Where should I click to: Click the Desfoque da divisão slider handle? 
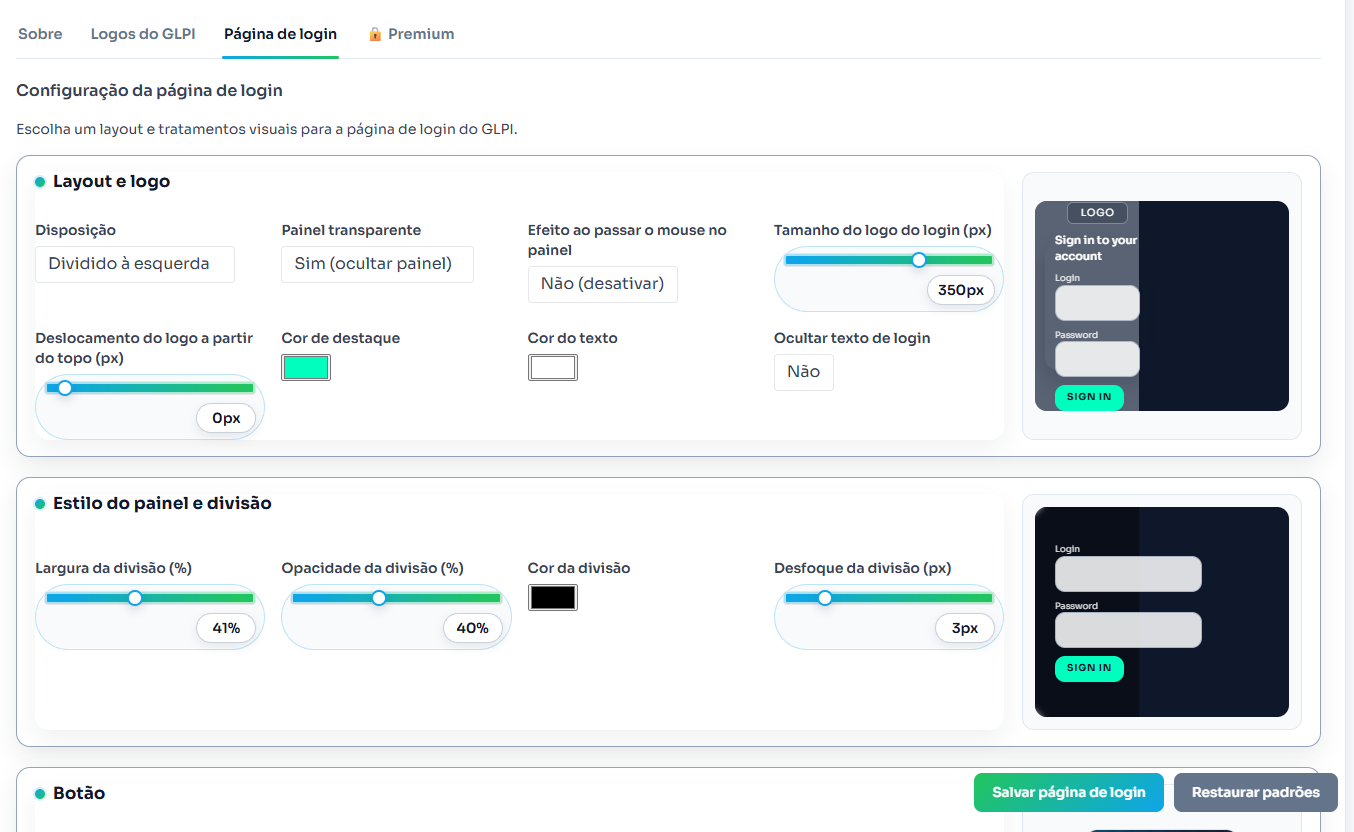(825, 598)
